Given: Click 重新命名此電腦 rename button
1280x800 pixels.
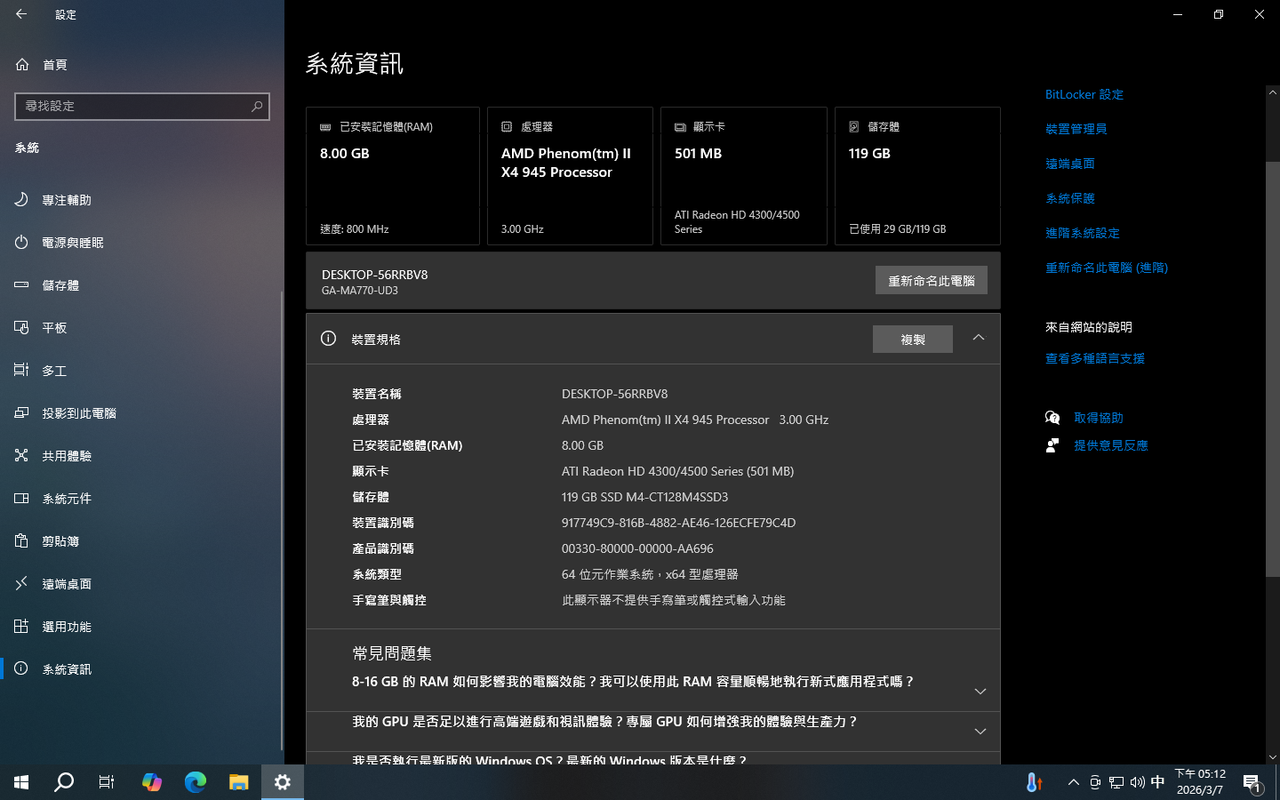Looking at the screenshot, I should pyautogui.click(x=931, y=280).
